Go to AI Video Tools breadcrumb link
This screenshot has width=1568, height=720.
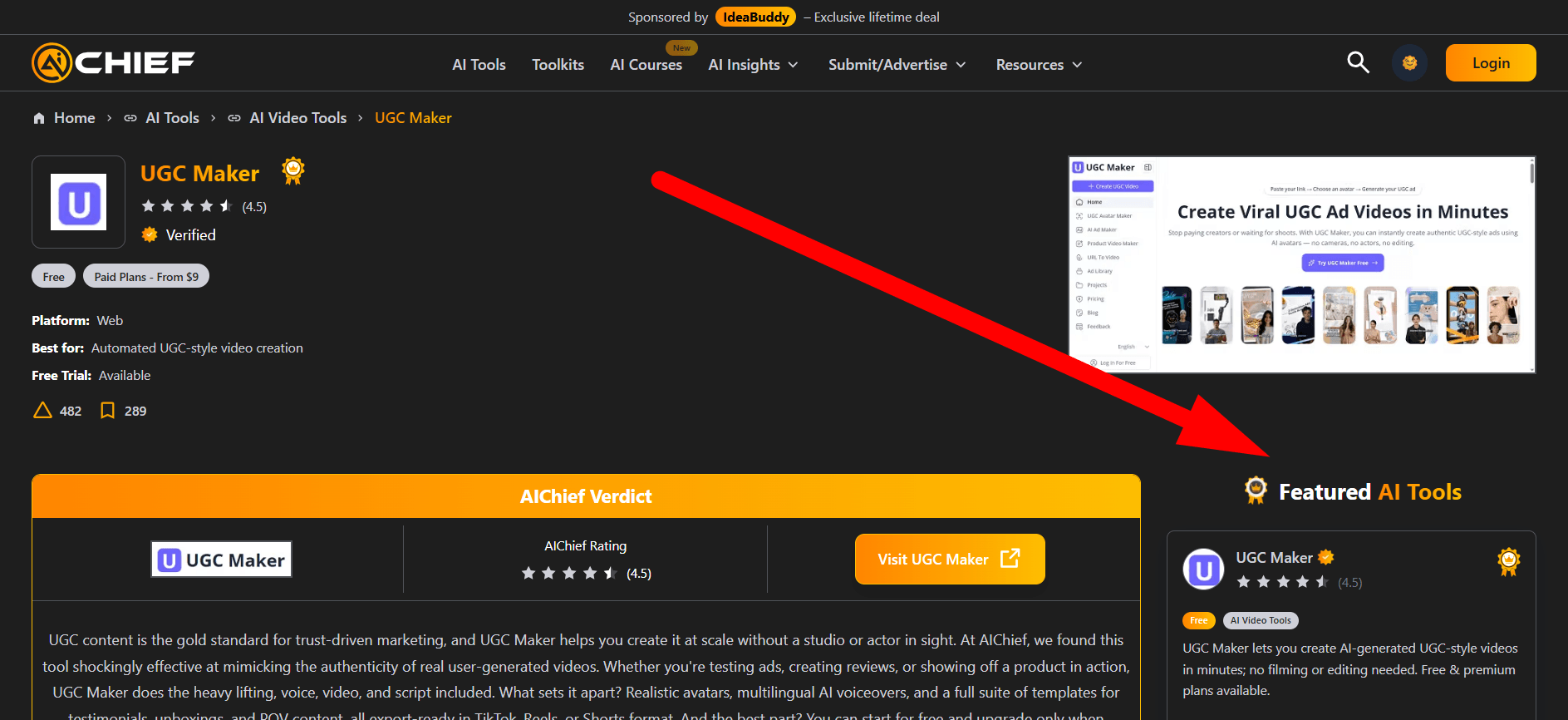(298, 118)
